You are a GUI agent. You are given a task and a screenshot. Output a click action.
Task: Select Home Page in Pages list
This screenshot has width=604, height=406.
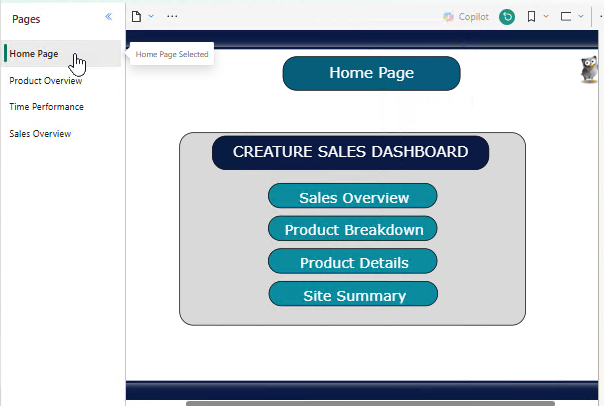[62, 54]
